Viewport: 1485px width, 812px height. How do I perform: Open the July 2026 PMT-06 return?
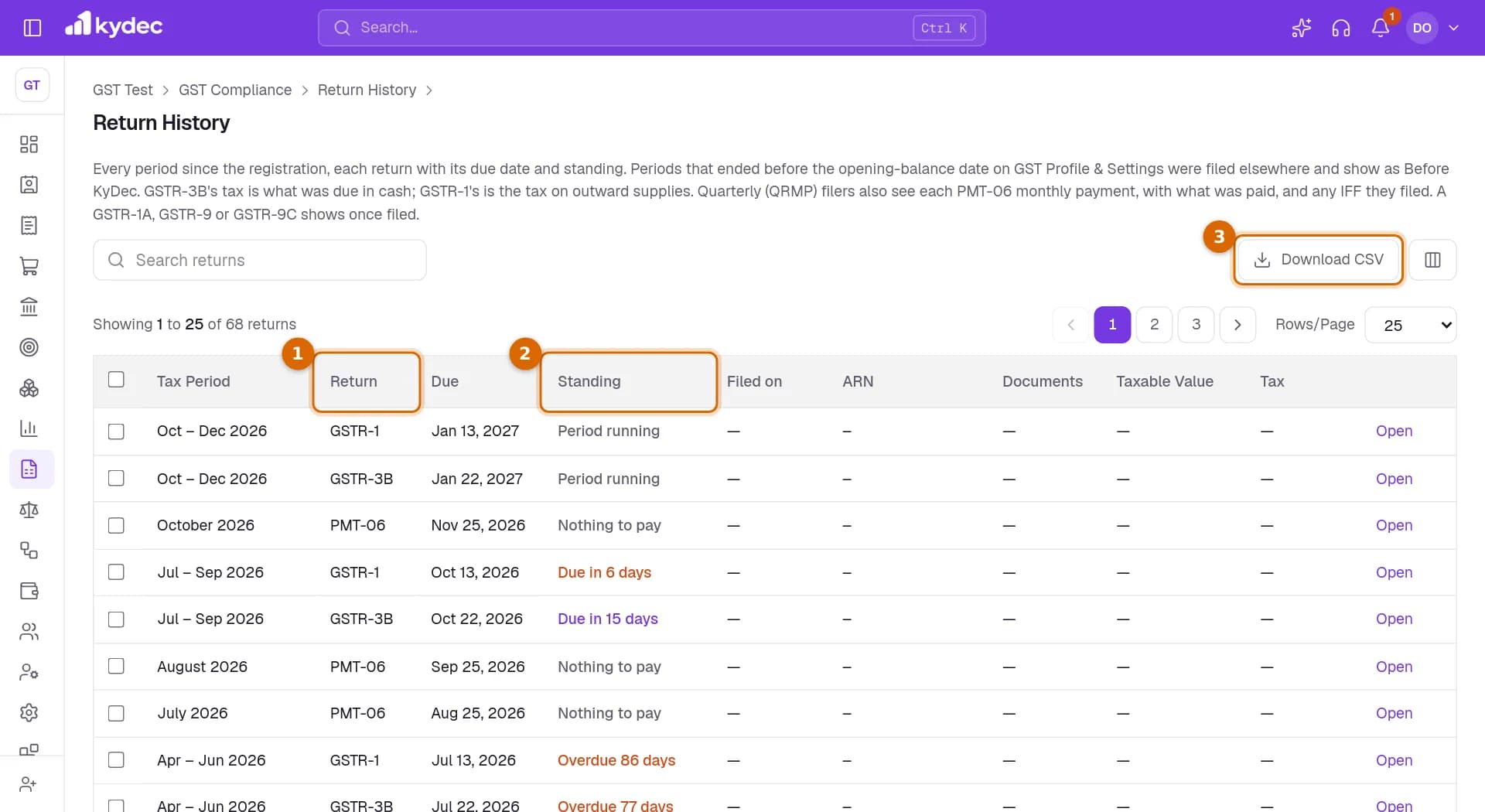(1394, 714)
